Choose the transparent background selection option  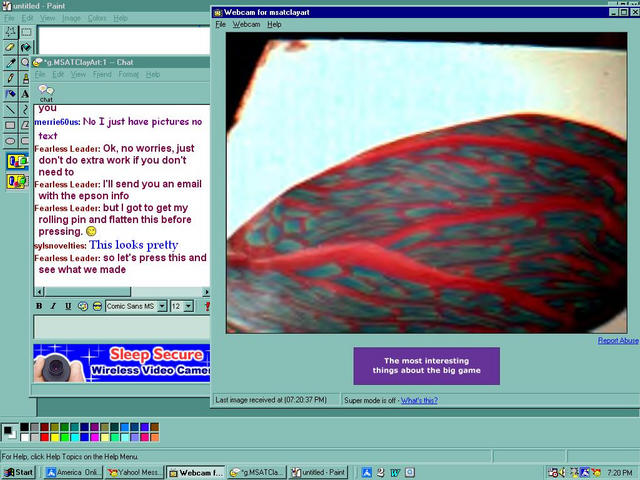17,181
